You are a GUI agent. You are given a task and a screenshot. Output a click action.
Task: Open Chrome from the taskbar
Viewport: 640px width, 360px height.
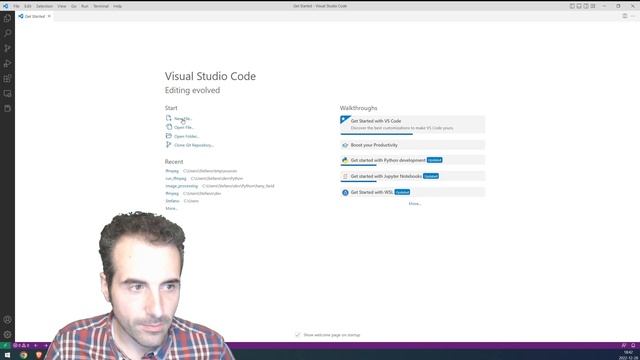[x=24, y=355]
